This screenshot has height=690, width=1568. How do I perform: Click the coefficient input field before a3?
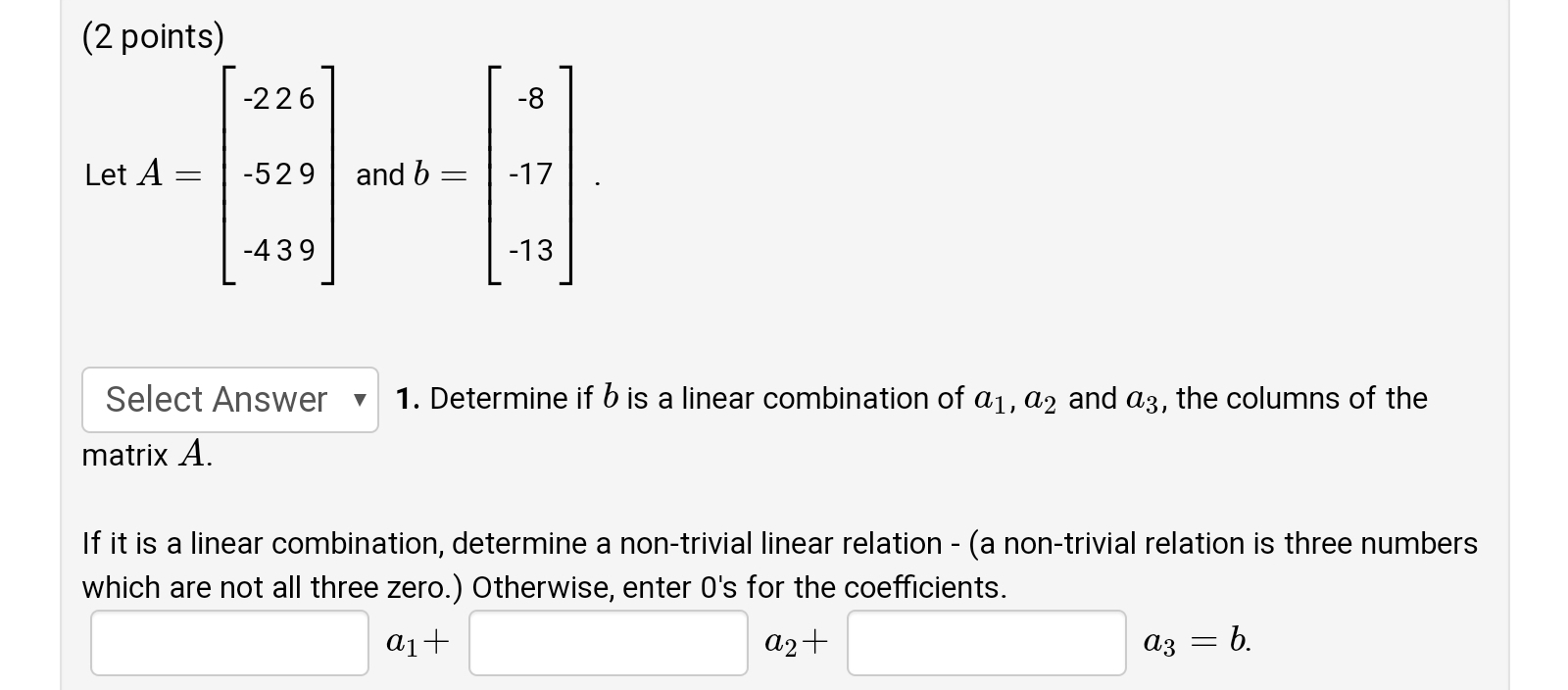(x=986, y=643)
